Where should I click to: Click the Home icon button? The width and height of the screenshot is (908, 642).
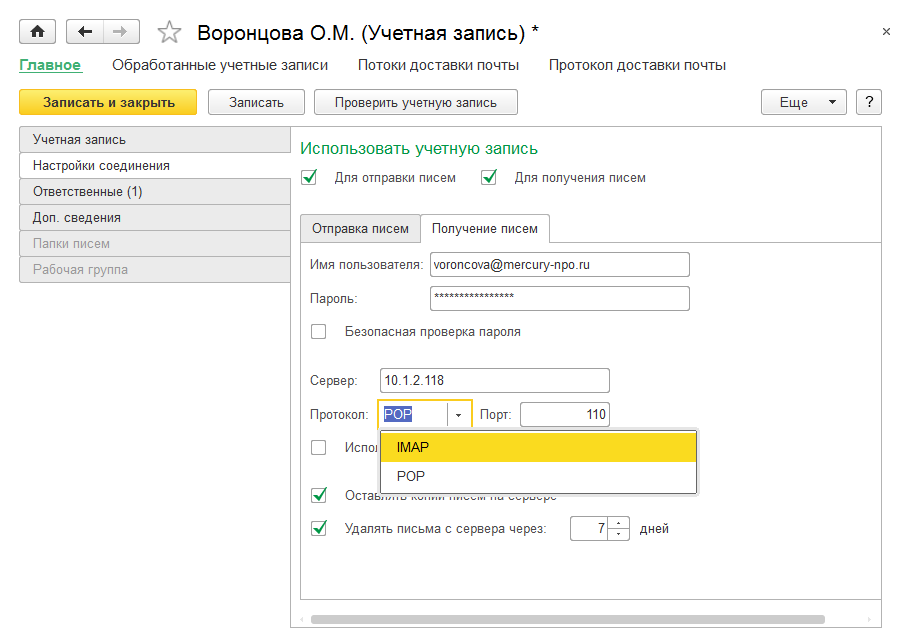click(38, 32)
